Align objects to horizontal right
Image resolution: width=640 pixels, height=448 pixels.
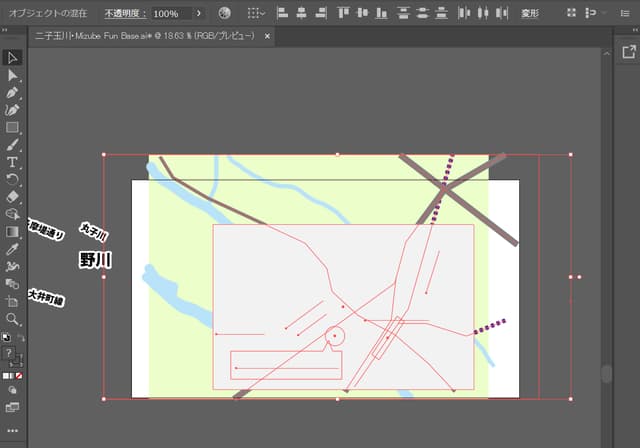321,13
